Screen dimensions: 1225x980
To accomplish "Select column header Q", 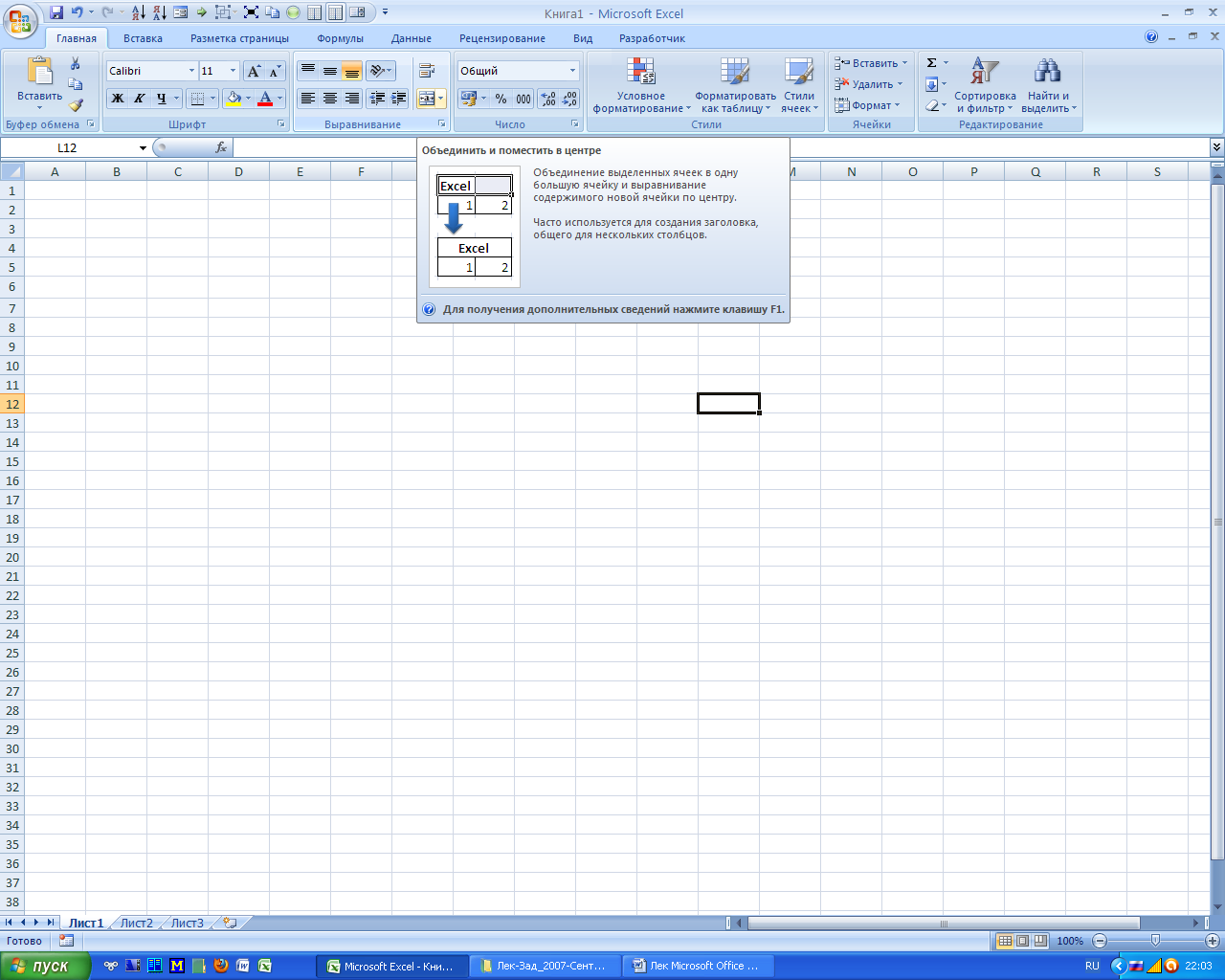I will [1036, 172].
